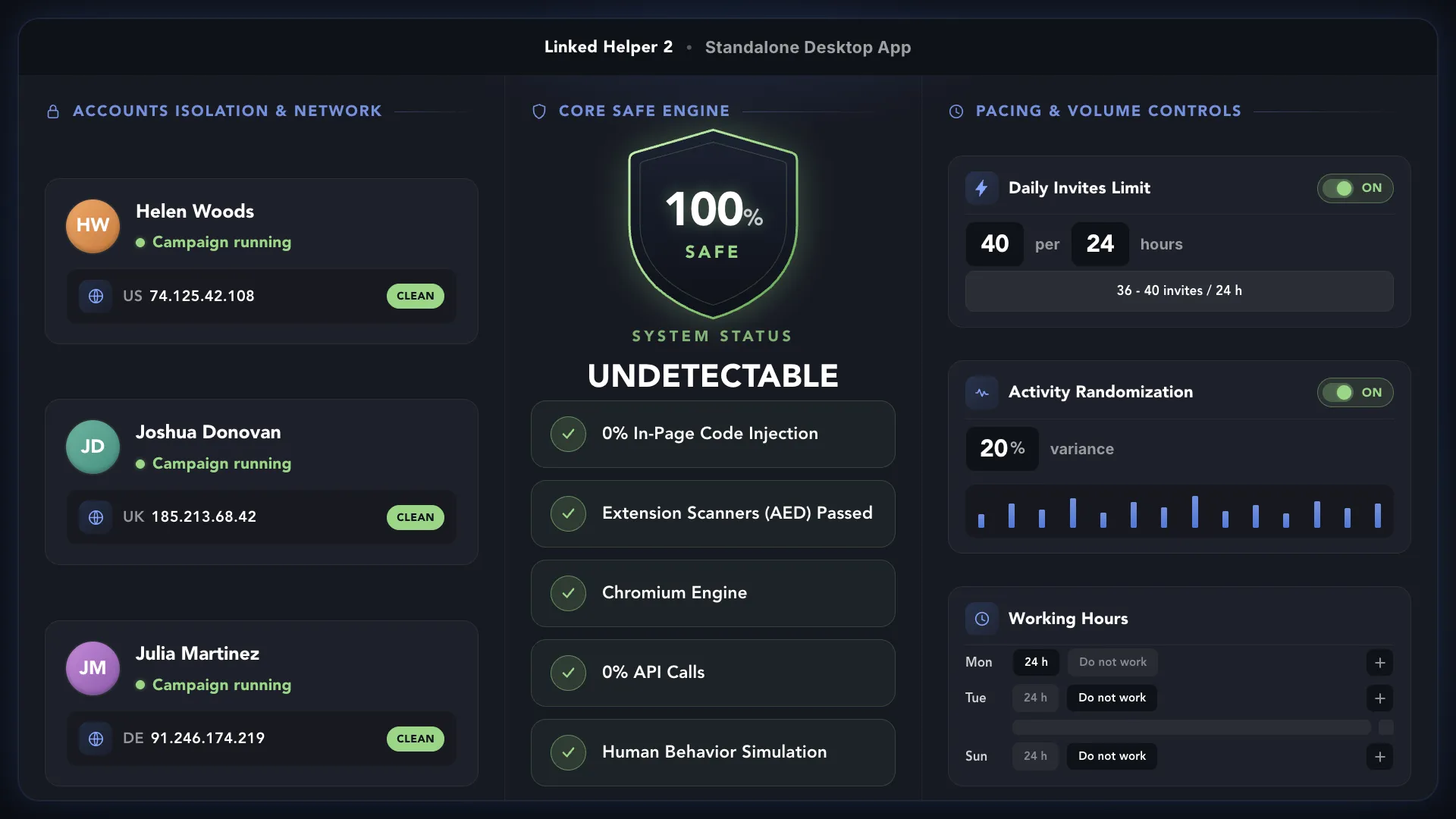The image size is (1456, 819).
Task: Click the 40 invites number field
Action: 994,244
